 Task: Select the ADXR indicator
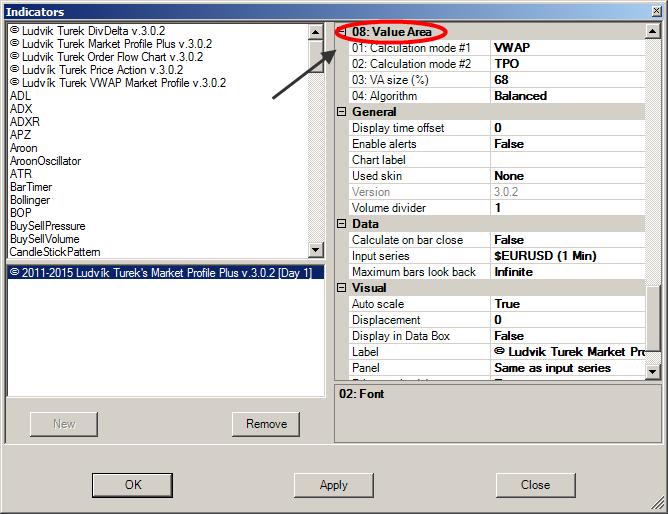(25, 122)
